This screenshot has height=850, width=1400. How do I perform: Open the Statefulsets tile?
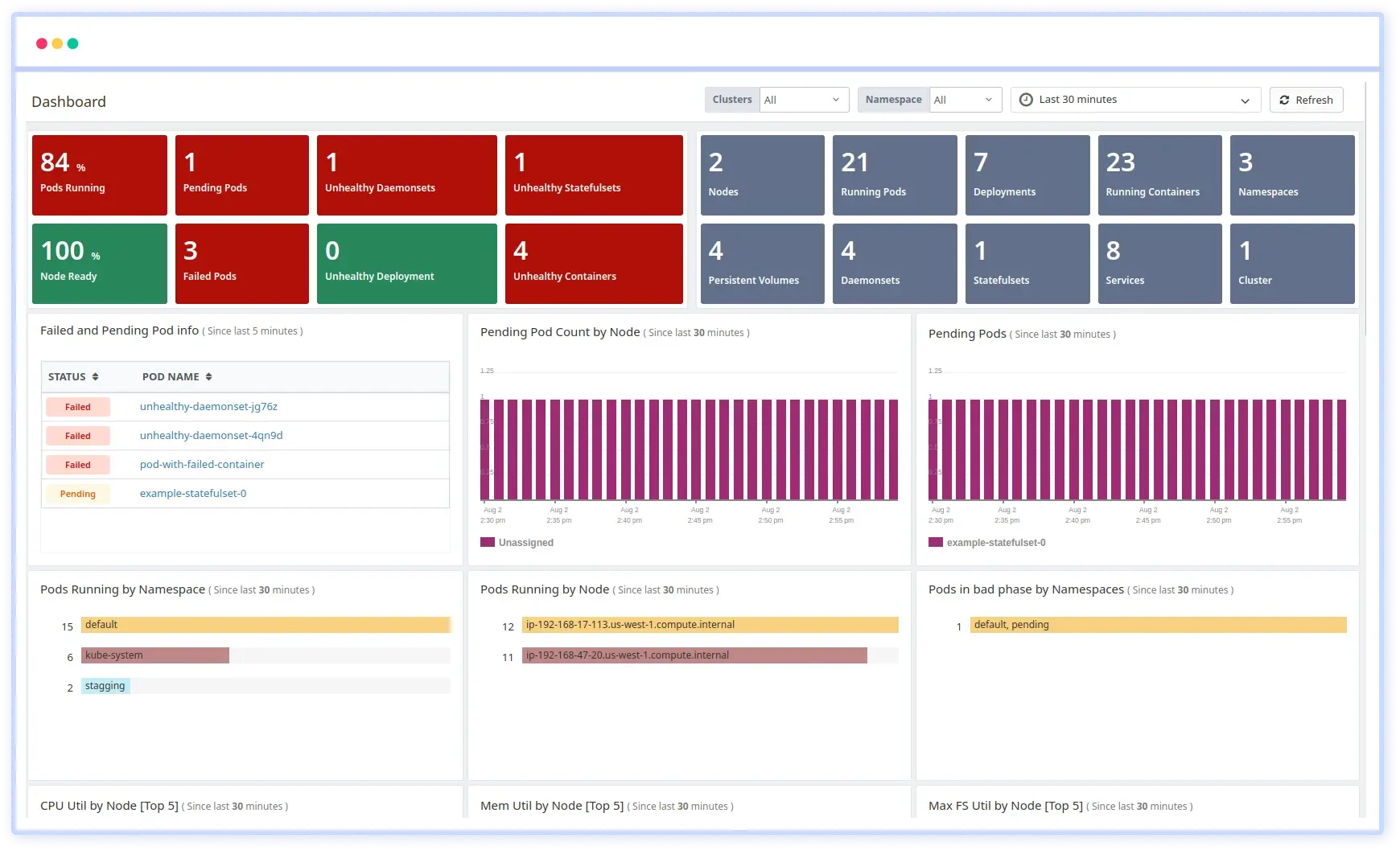click(1027, 264)
